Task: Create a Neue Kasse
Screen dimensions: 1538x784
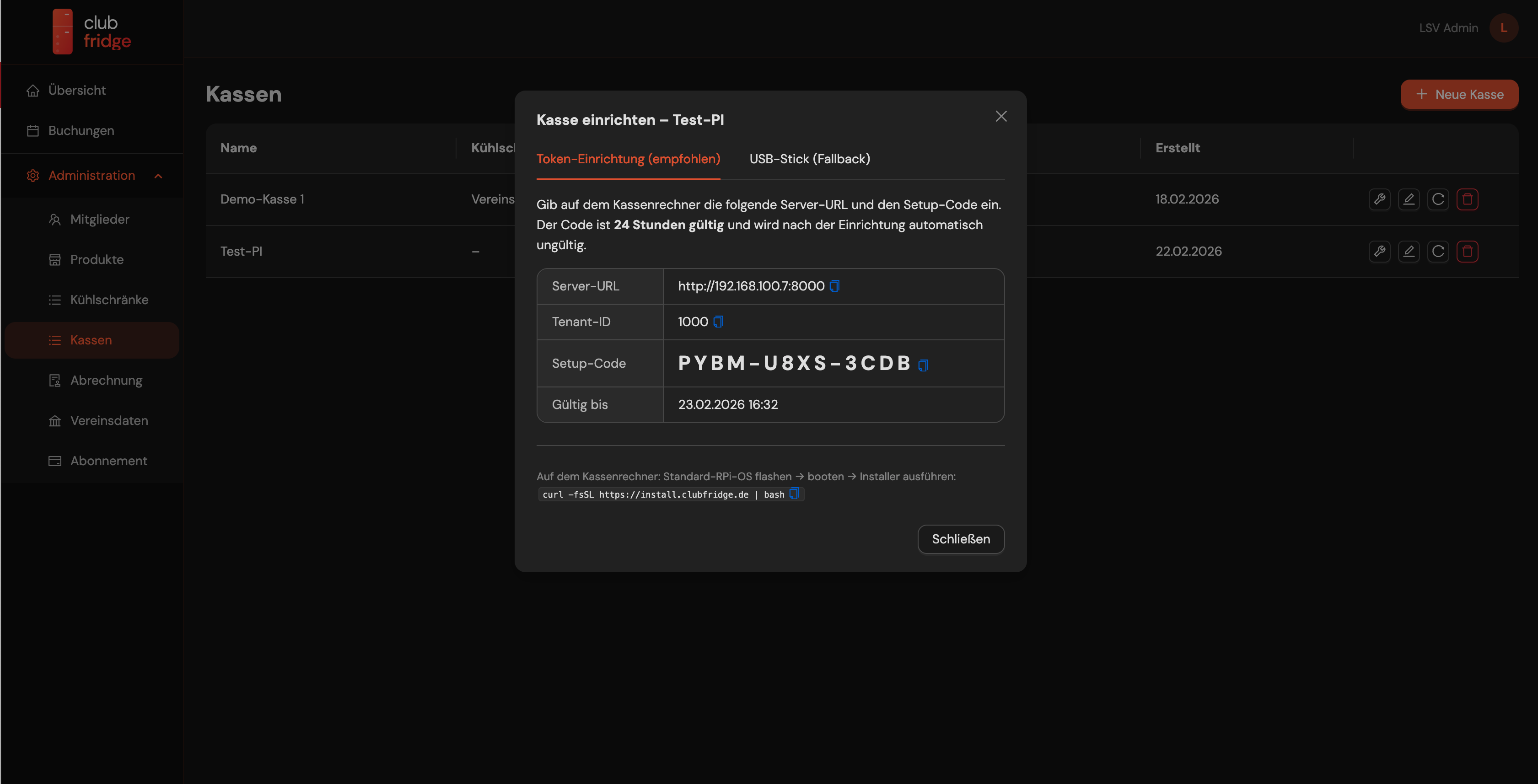Action: (1458, 94)
